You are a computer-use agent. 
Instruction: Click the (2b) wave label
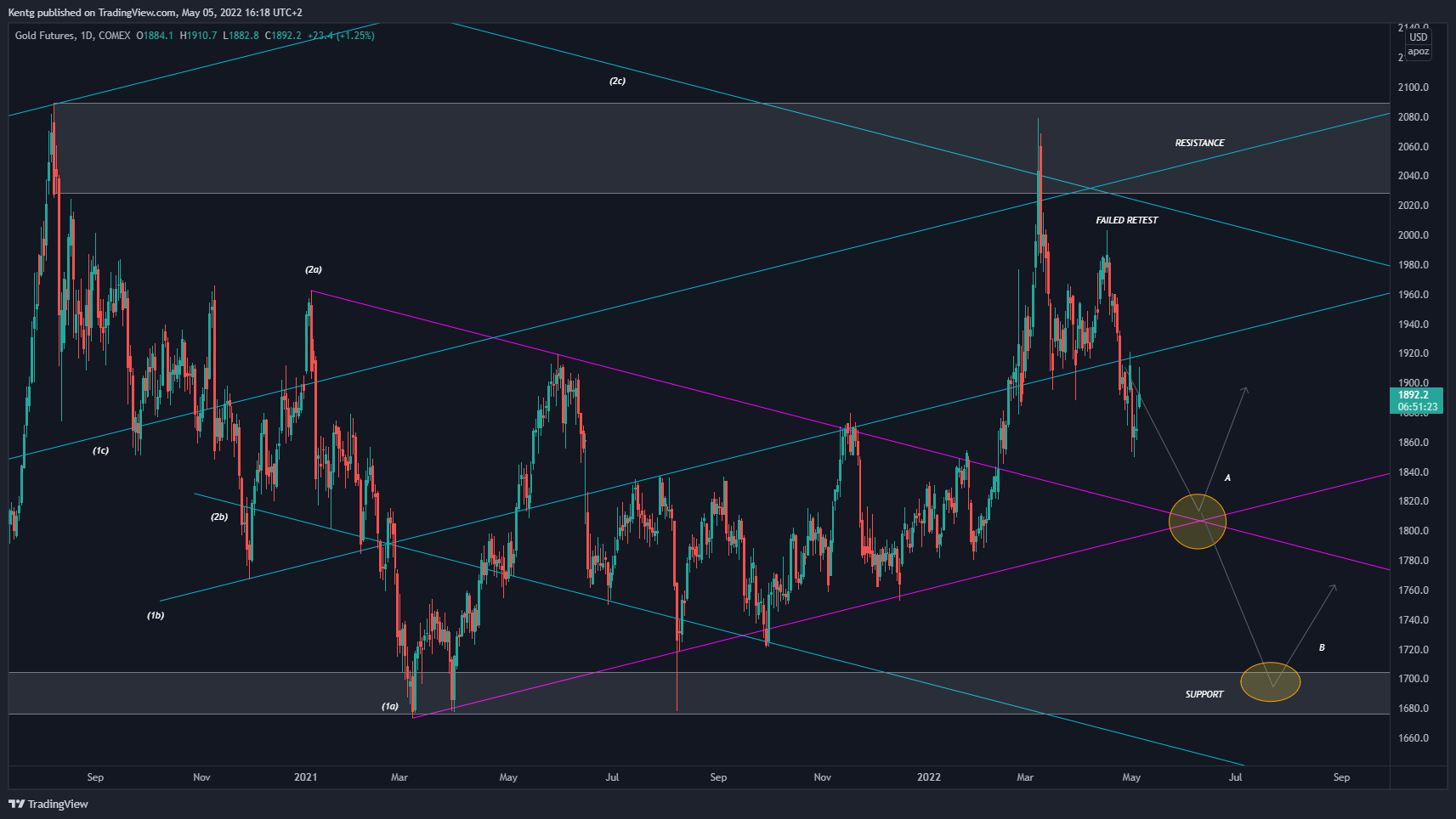(219, 517)
